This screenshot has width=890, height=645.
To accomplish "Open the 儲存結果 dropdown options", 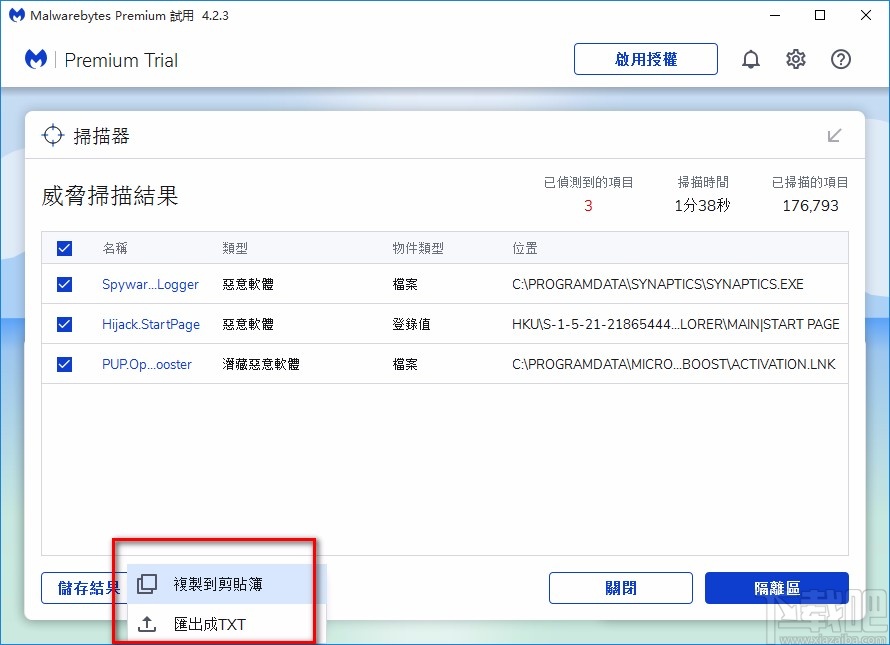I will [85, 588].
